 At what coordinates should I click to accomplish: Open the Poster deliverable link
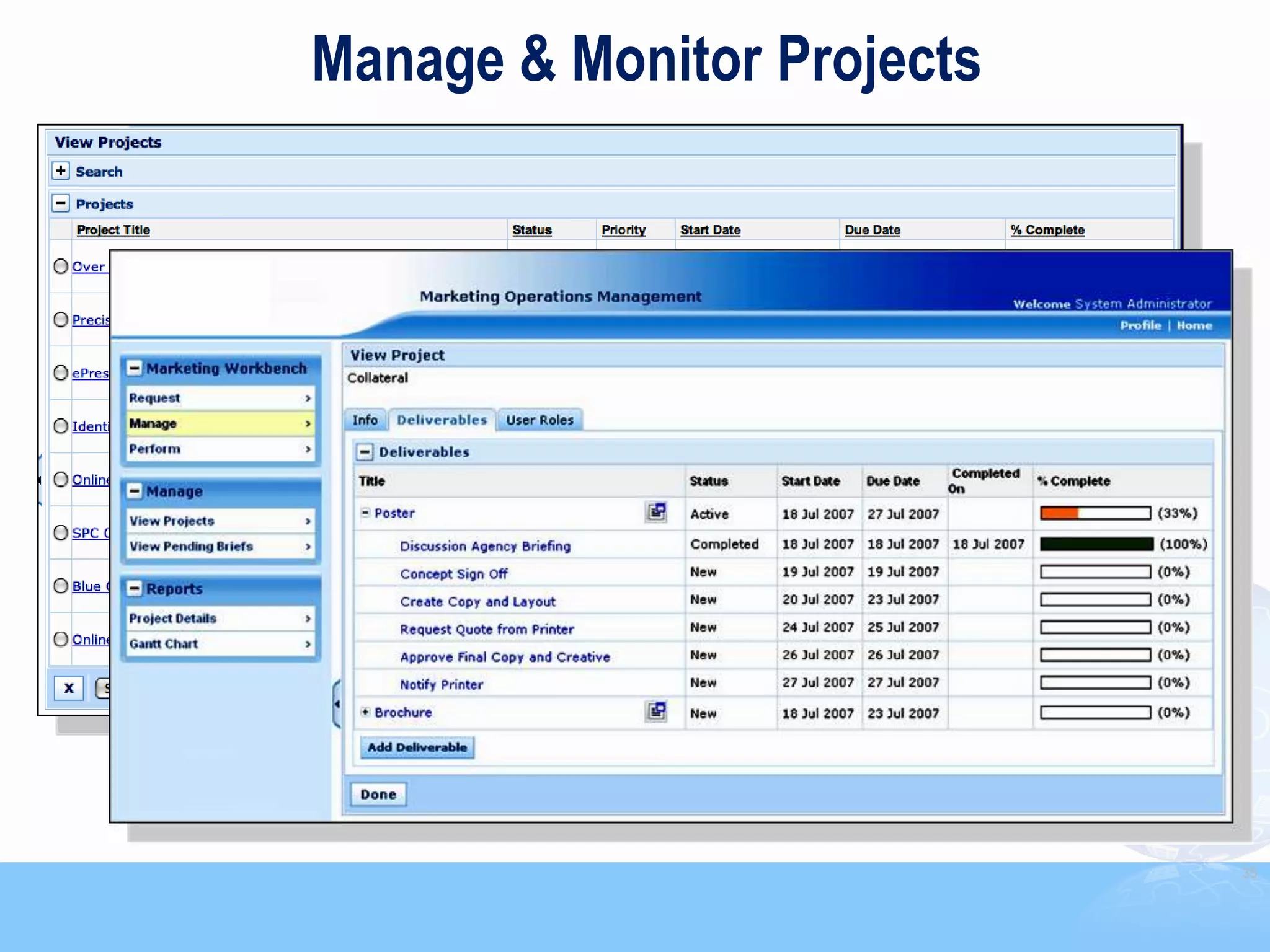(x=394, y=513)
